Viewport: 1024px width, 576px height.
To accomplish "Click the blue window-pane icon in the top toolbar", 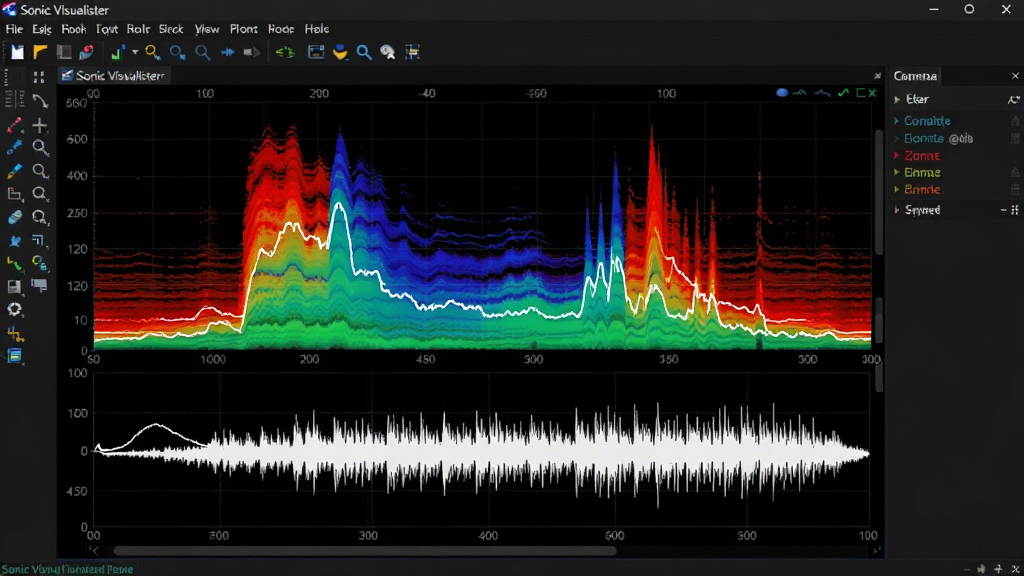I will [316, 52].
